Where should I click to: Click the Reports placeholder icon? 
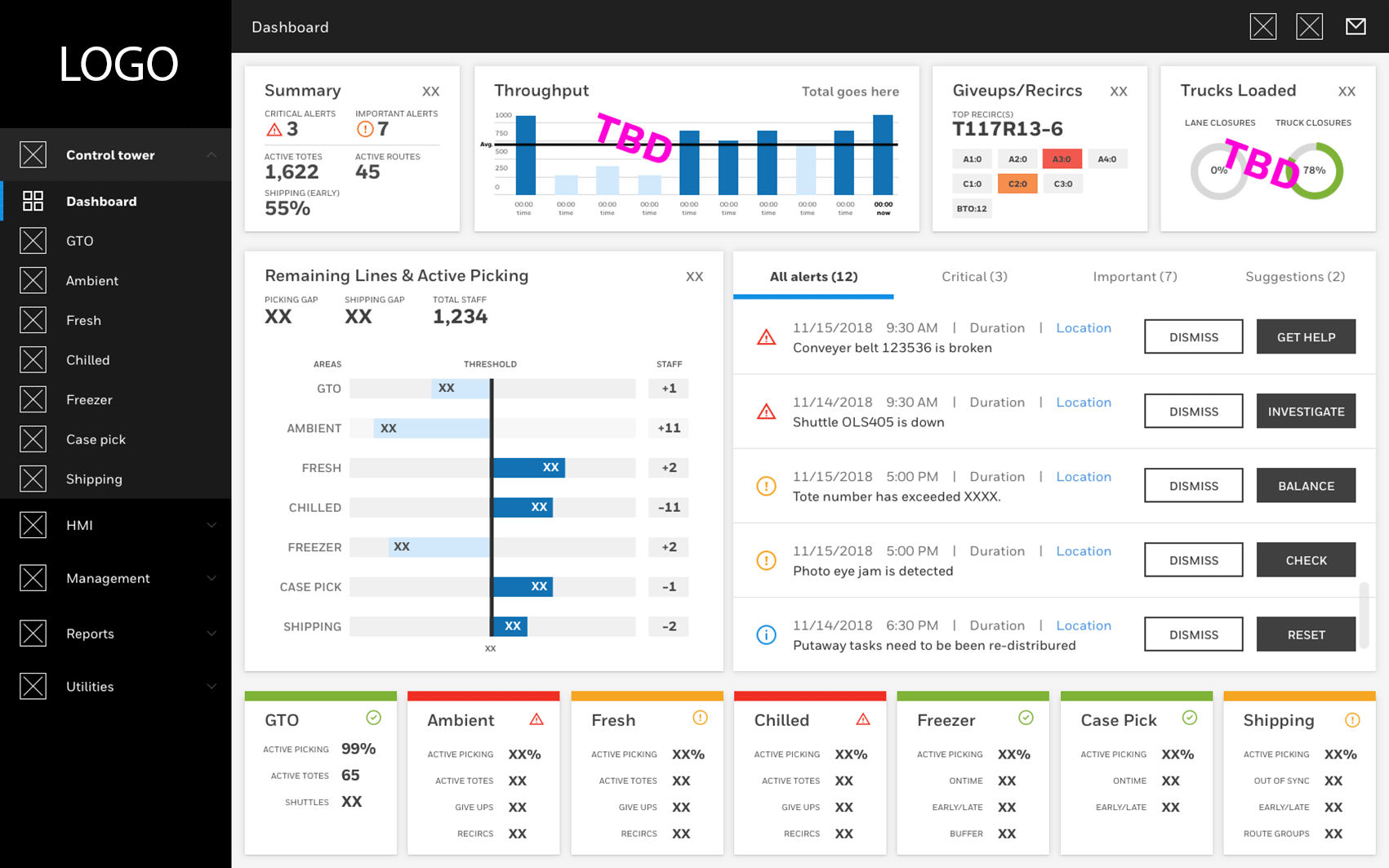(x=33, y=634)
